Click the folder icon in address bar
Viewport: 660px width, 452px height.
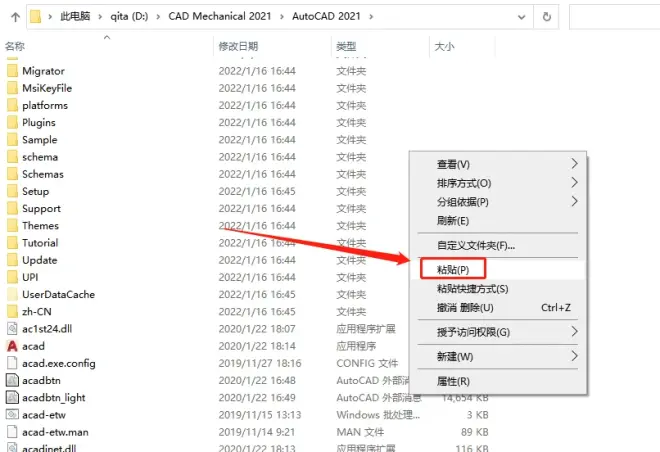(36, 16)
